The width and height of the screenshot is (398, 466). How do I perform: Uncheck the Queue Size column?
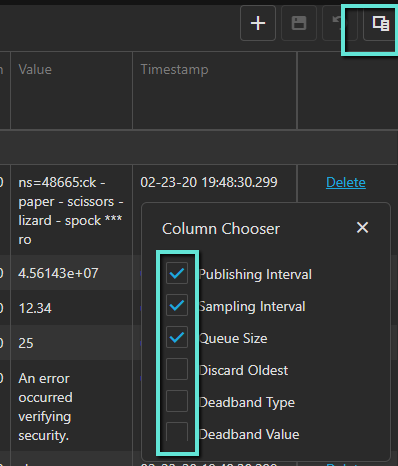tap(177, 337)
